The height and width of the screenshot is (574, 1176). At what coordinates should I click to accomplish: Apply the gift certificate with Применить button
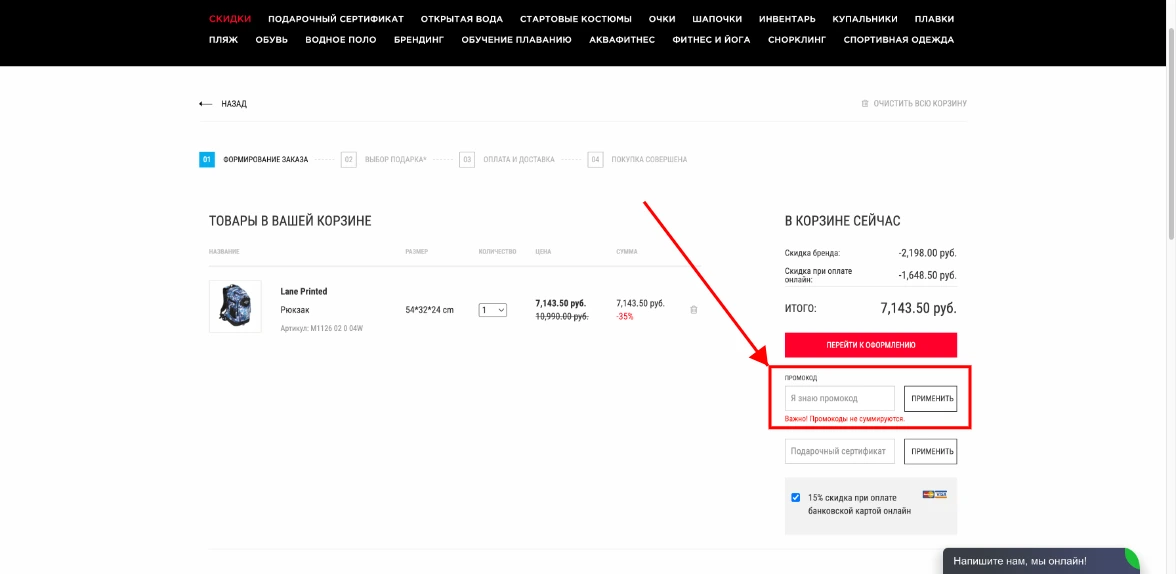tap(931, 452)
